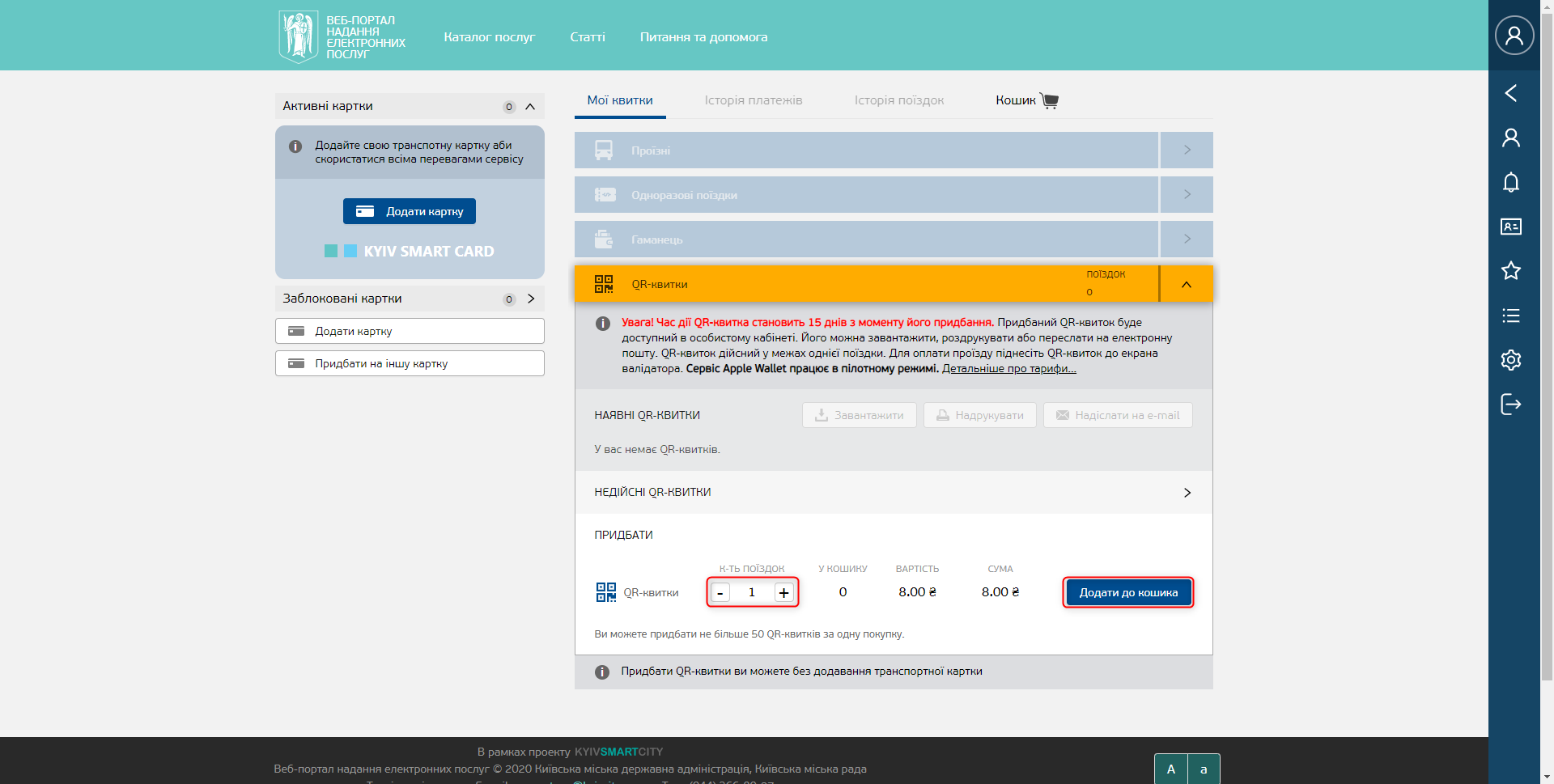This screenshot has width=1554, height=784.
Task: Open the list icon in sidebar
Action: pyautogui.click(x=1510, y=316)
